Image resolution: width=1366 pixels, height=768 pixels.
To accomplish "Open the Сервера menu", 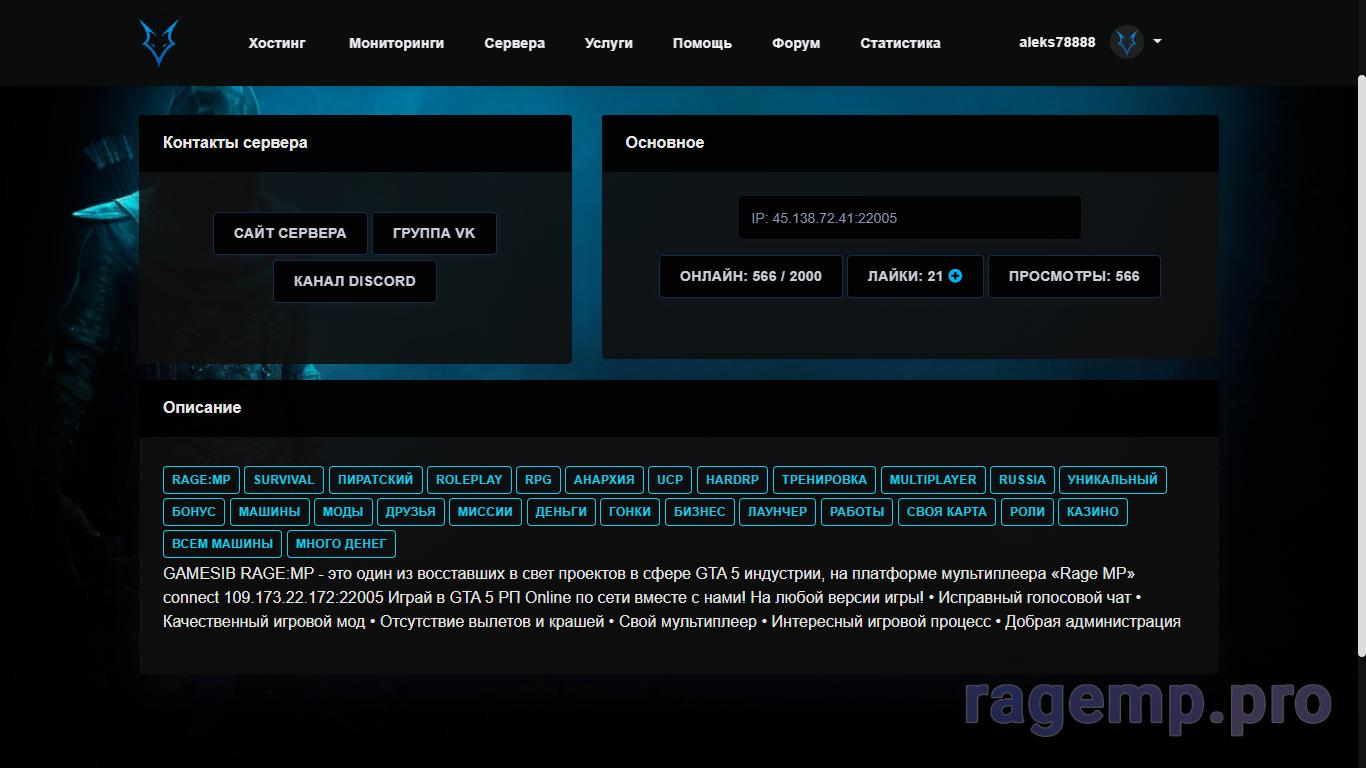I will [514, 43].
